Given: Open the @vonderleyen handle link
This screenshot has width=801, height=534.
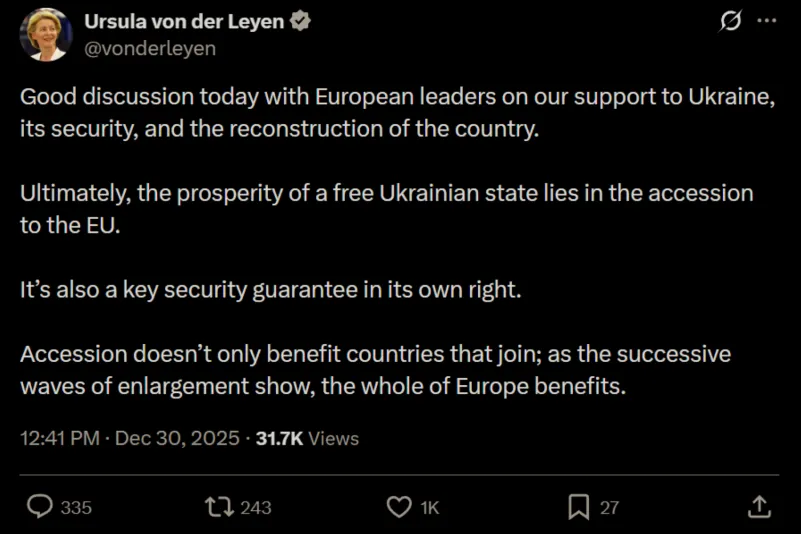Looking at the screenshot, I should [x=150, y=48].
